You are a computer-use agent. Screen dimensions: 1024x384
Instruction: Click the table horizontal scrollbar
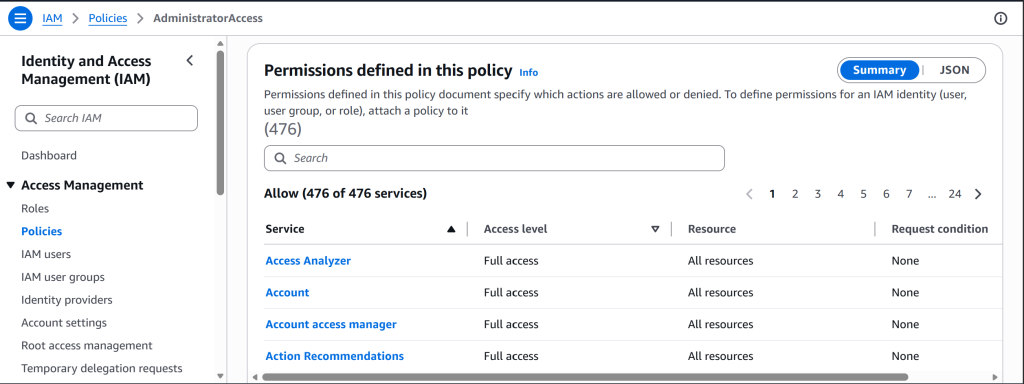(584, 377)
